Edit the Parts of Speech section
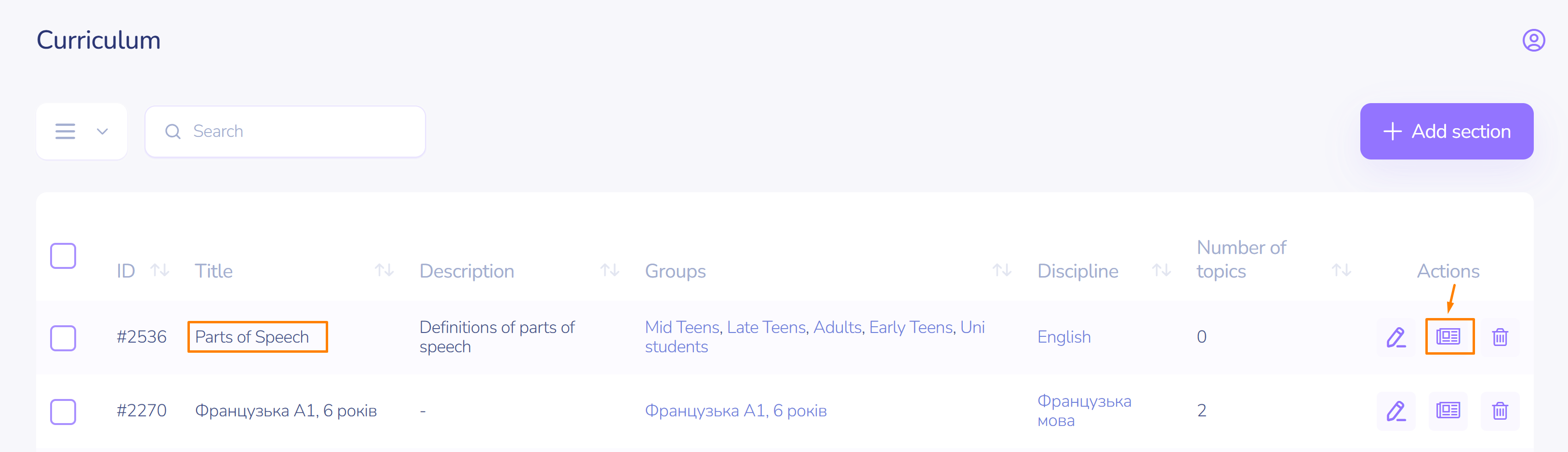The image size is (1568, 452). (1396, 337)
